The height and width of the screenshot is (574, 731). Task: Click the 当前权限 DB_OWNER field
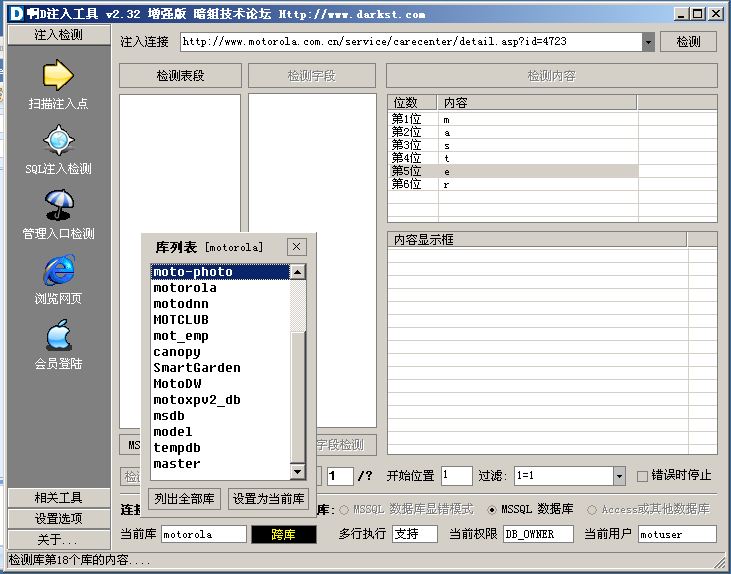[x=538, y=534]
